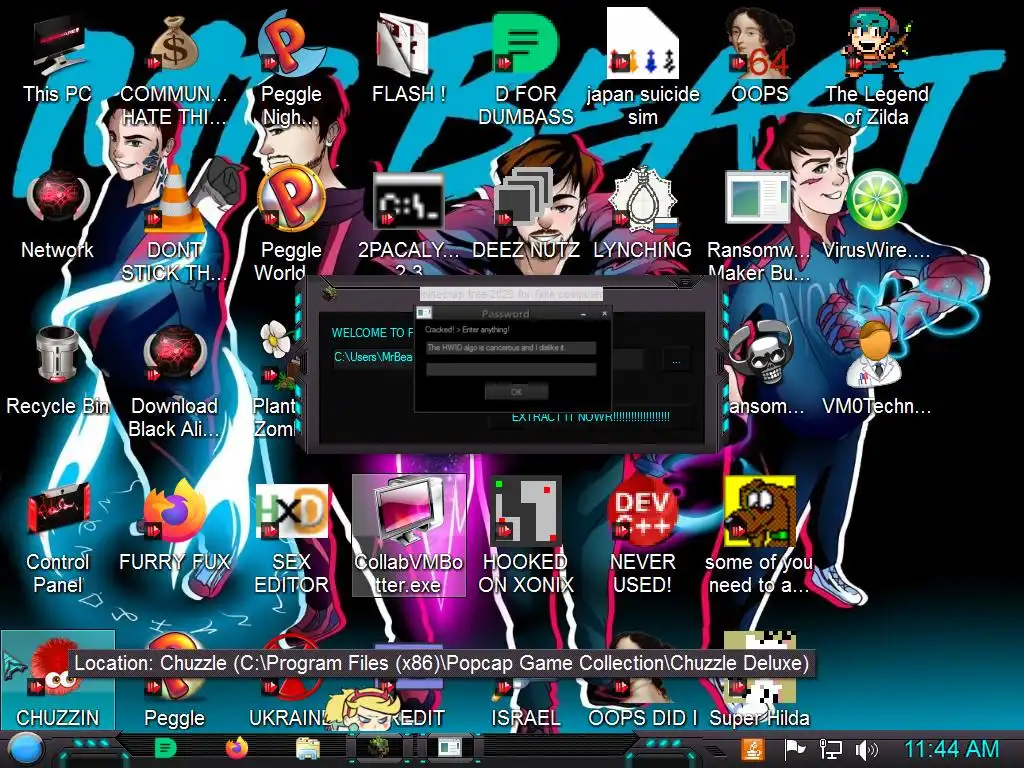
Task: Launch the green chat app taskbar icon
Action: 165,748
